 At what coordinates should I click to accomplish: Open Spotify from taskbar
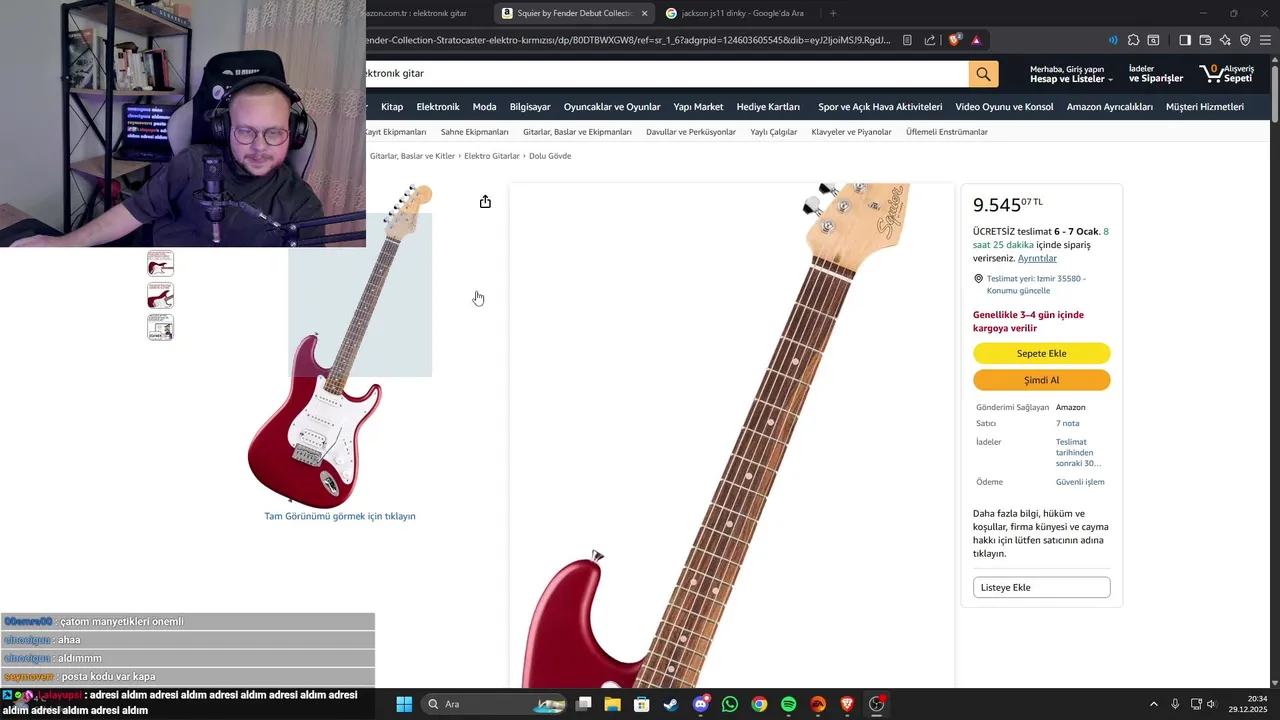tap(788, 704)
